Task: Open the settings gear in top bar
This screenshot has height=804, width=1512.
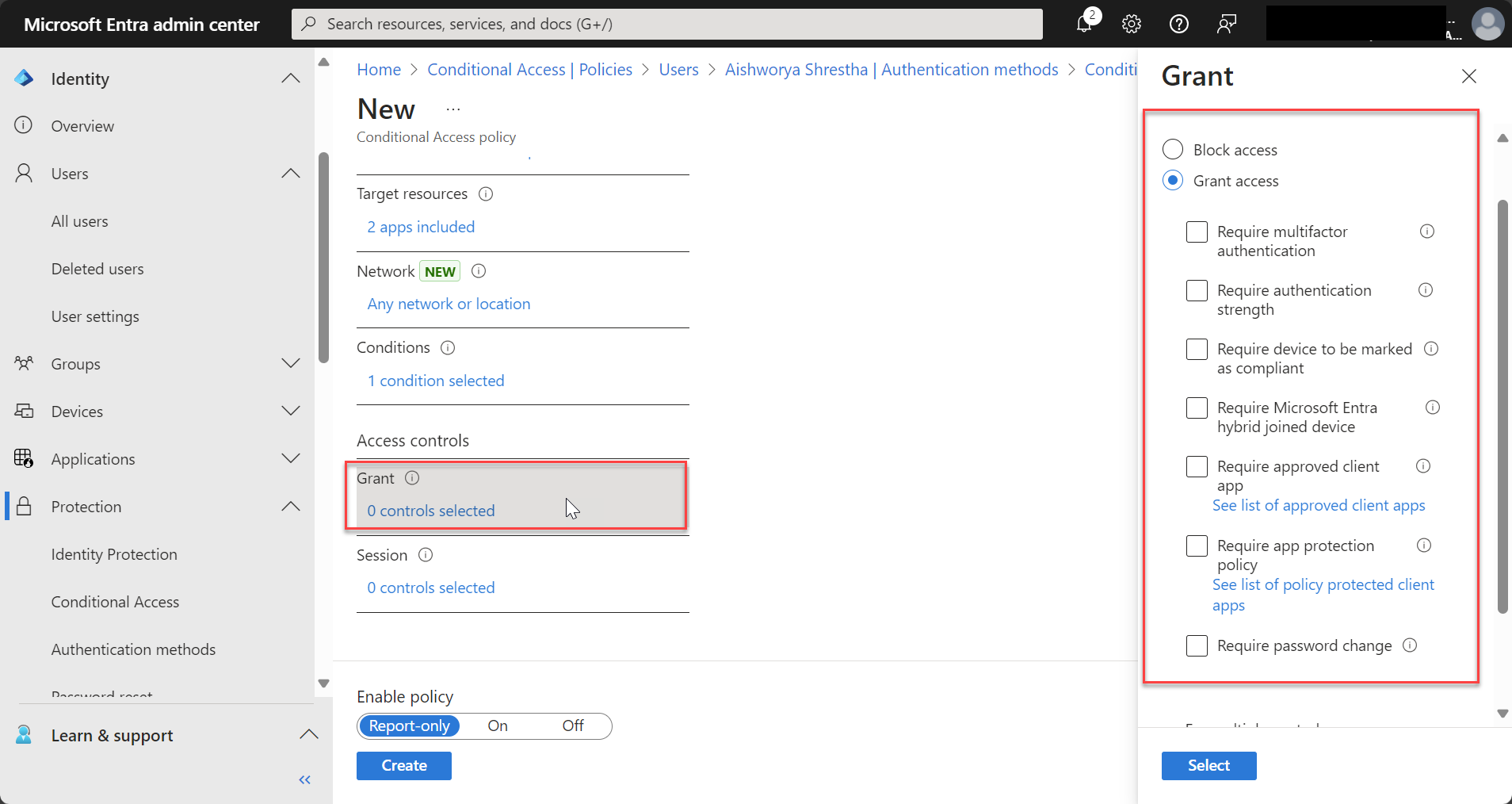Action: (1132, 24)
